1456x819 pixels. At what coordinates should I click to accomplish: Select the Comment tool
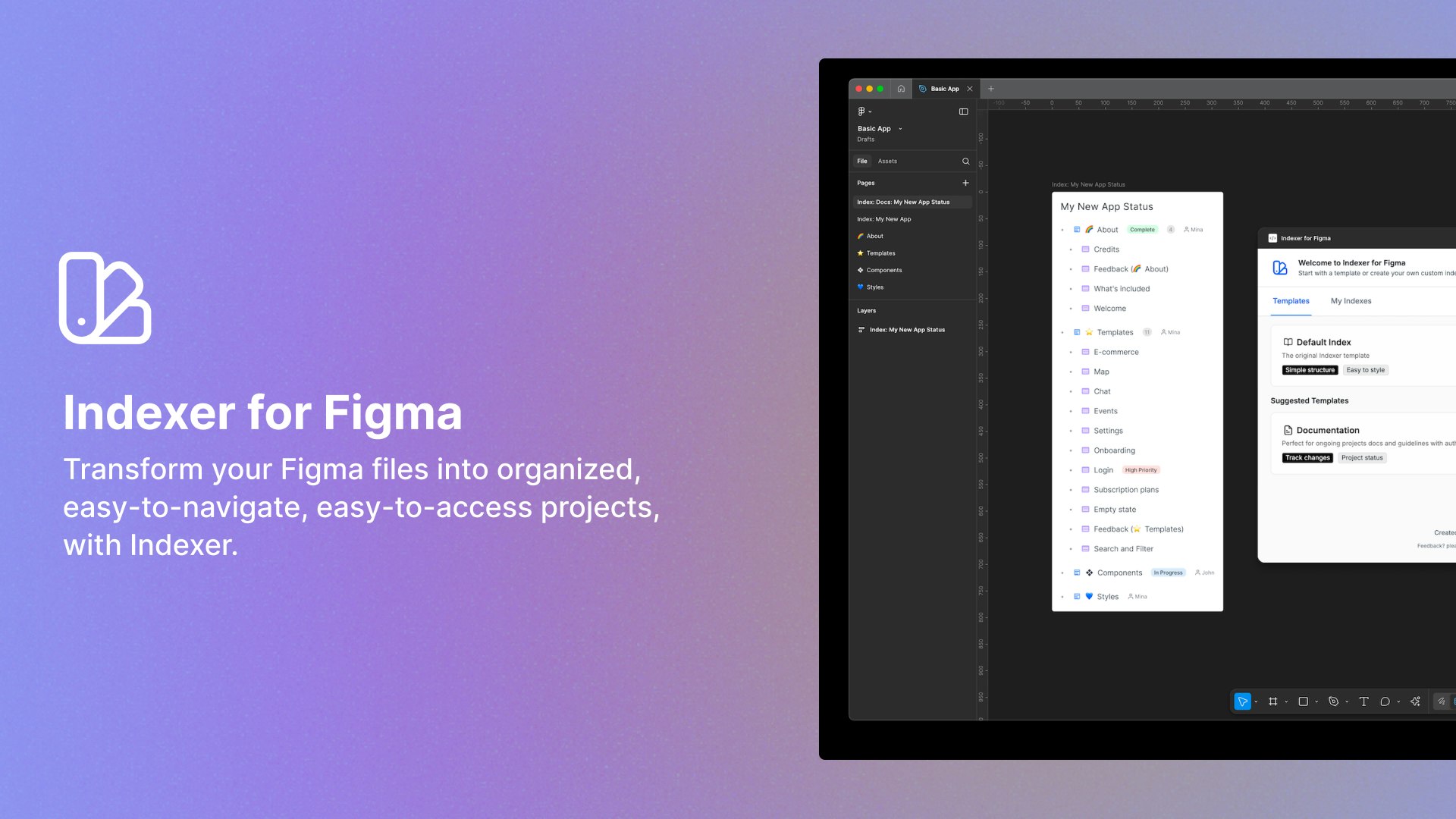1385,701
